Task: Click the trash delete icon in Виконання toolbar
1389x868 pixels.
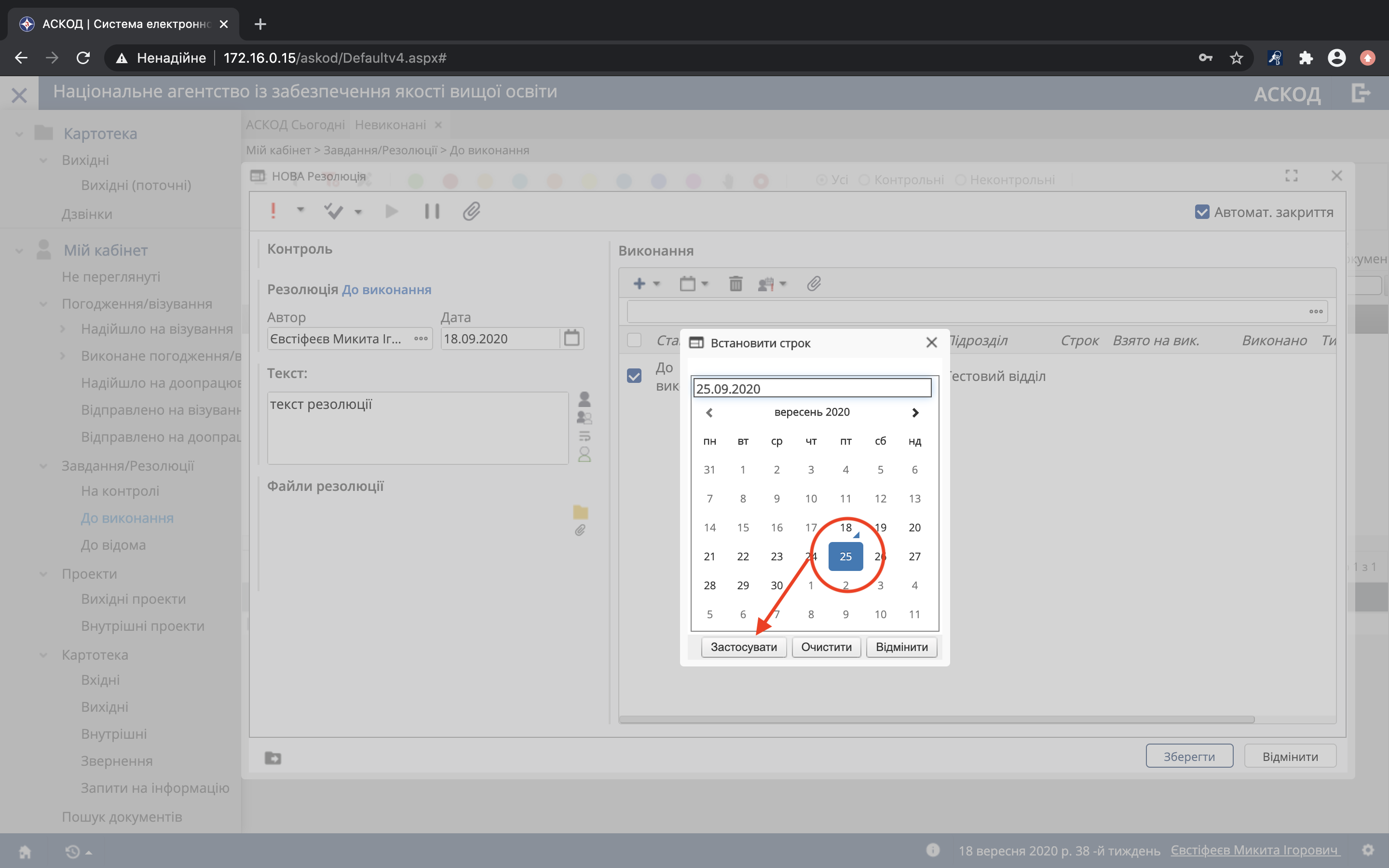Action: pyautogui.click(x=735, y=284)
